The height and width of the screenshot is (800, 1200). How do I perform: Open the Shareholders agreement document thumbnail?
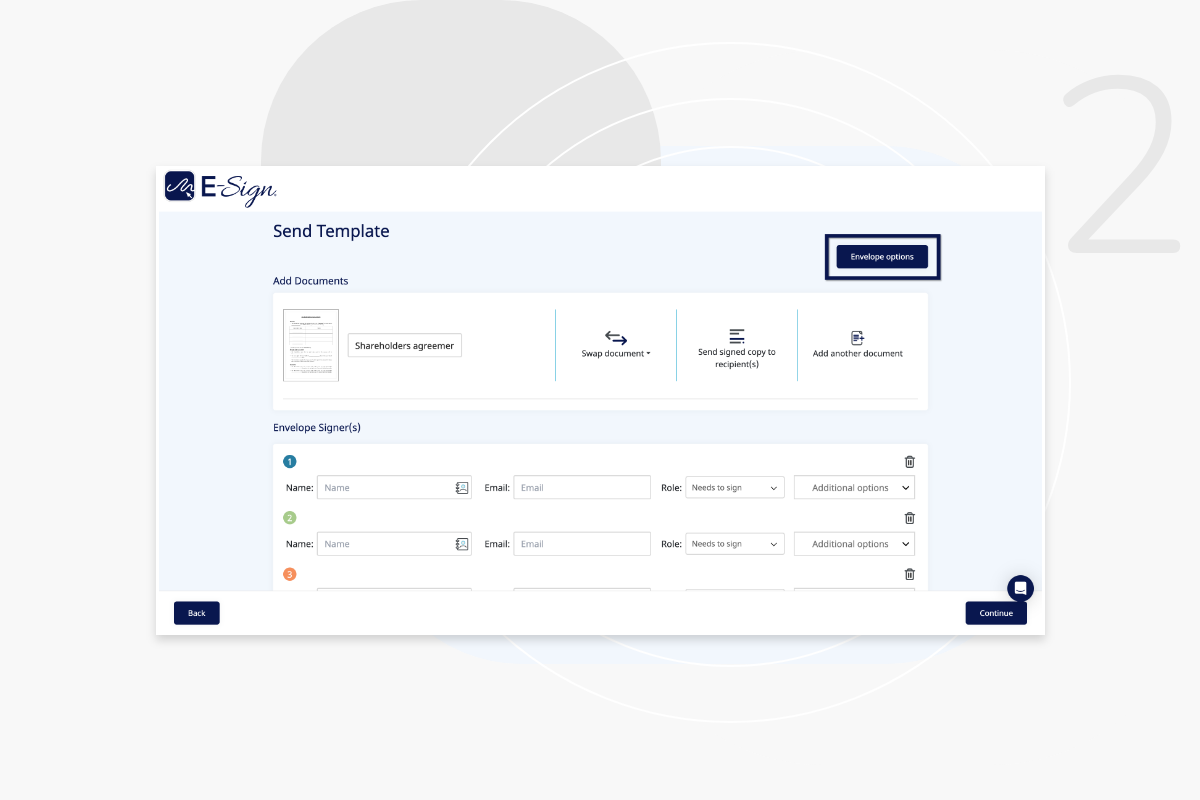[311, 345]
